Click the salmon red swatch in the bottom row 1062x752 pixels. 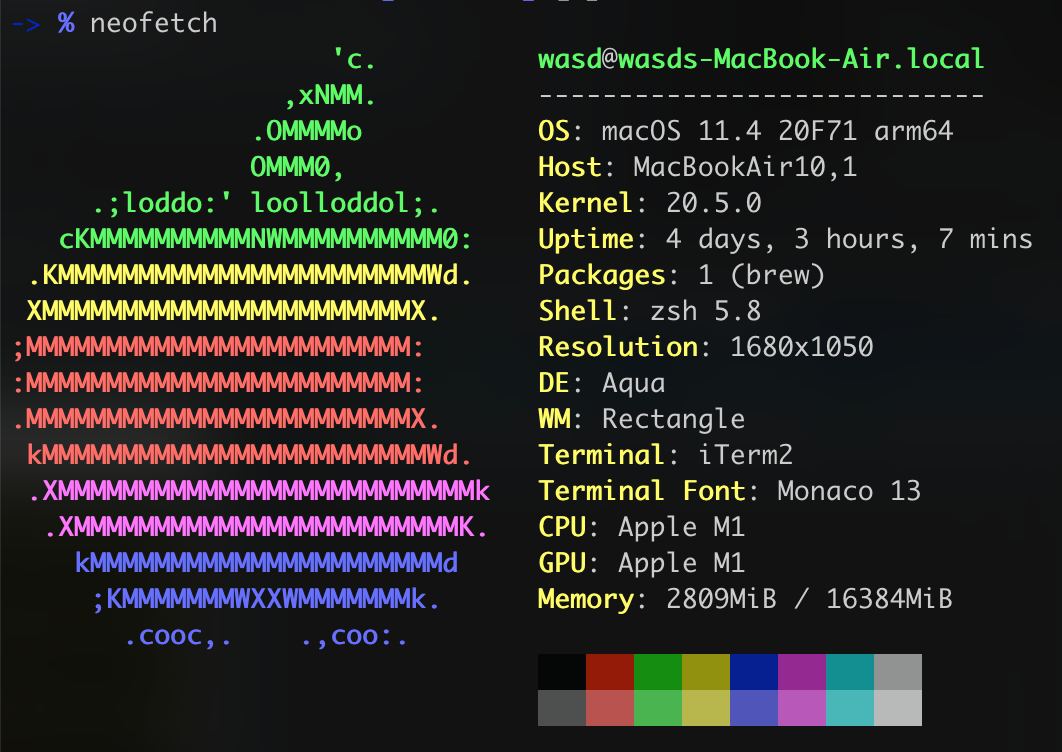[x=610, y=708]
